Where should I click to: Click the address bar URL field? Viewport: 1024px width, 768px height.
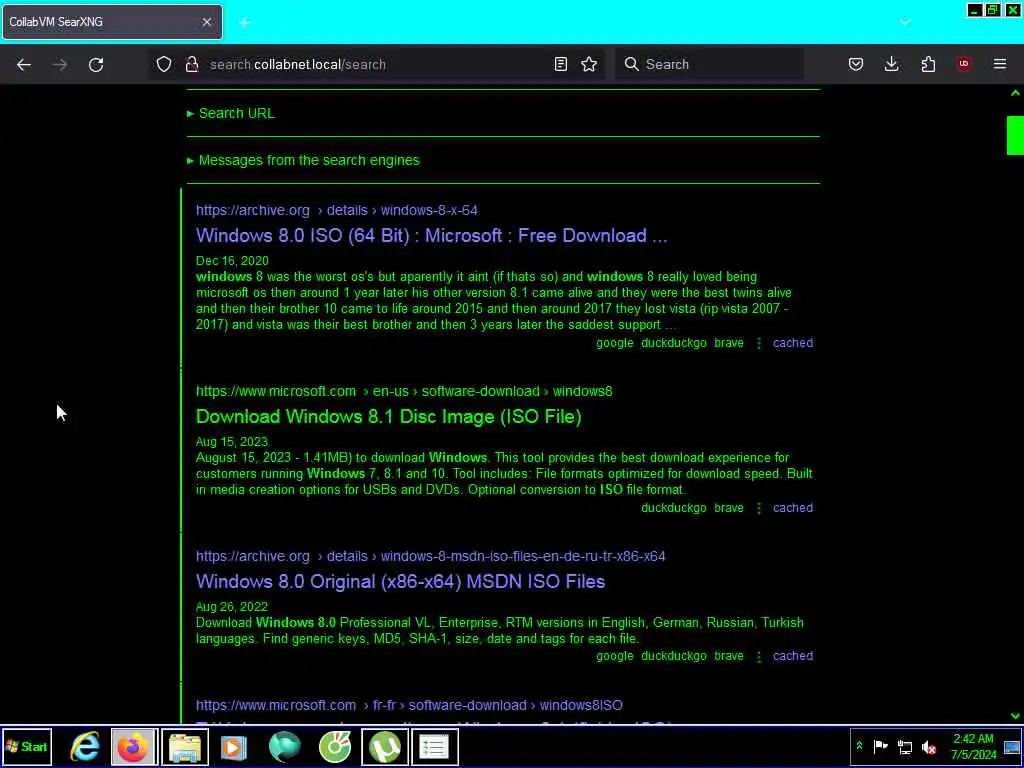click(x=379, y=64)
